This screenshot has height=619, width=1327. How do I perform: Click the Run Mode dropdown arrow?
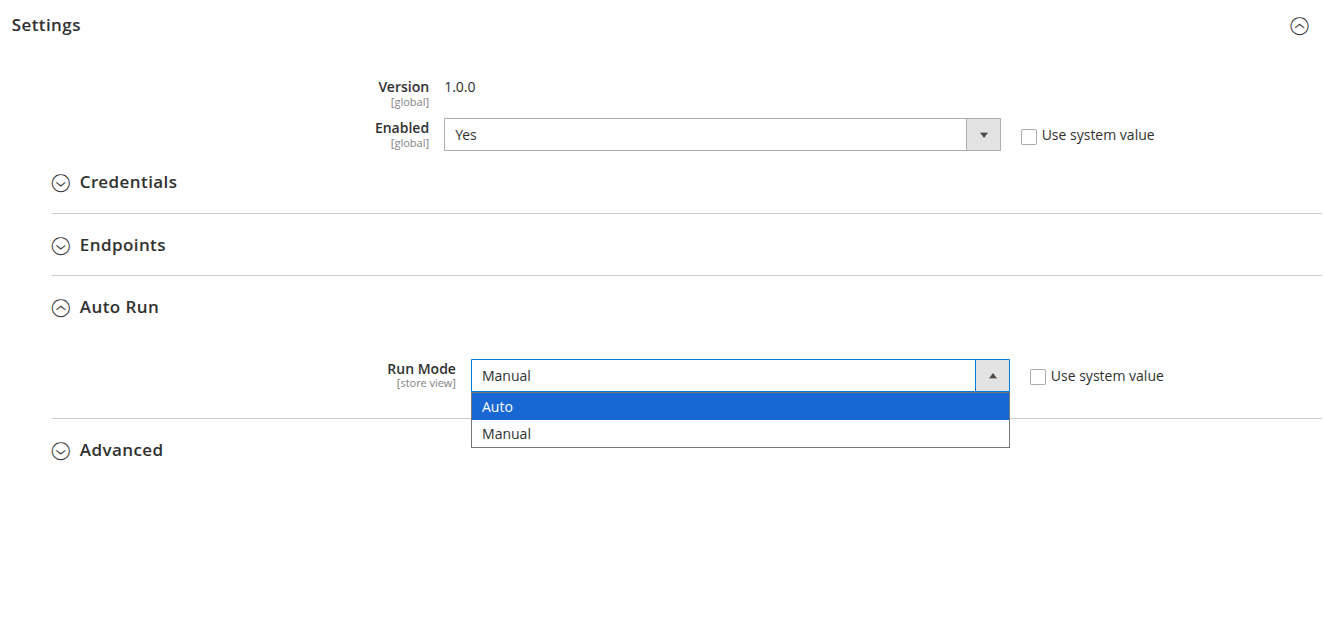coord(993,376)
